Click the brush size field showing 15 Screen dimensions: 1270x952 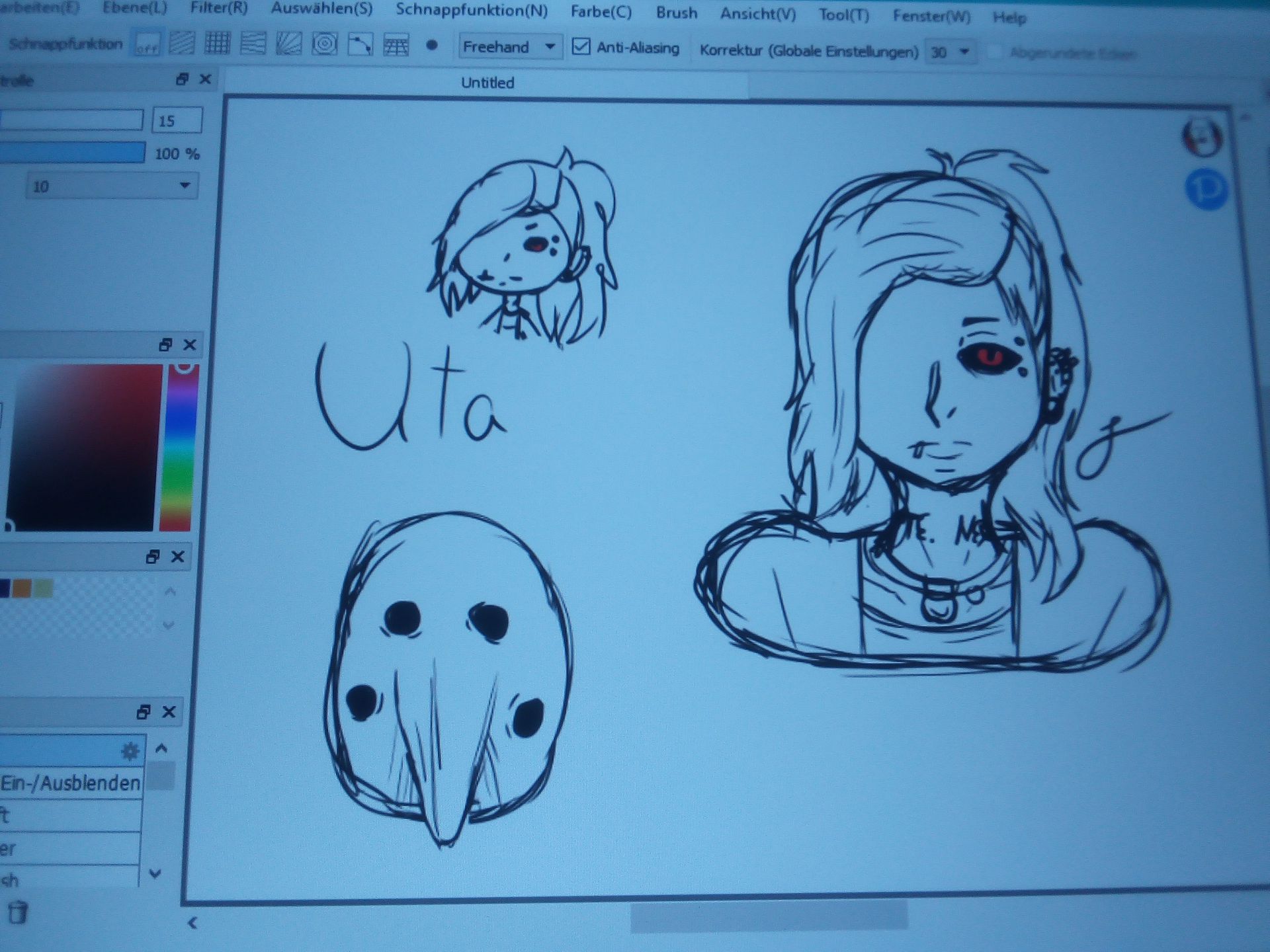[177, 120]
